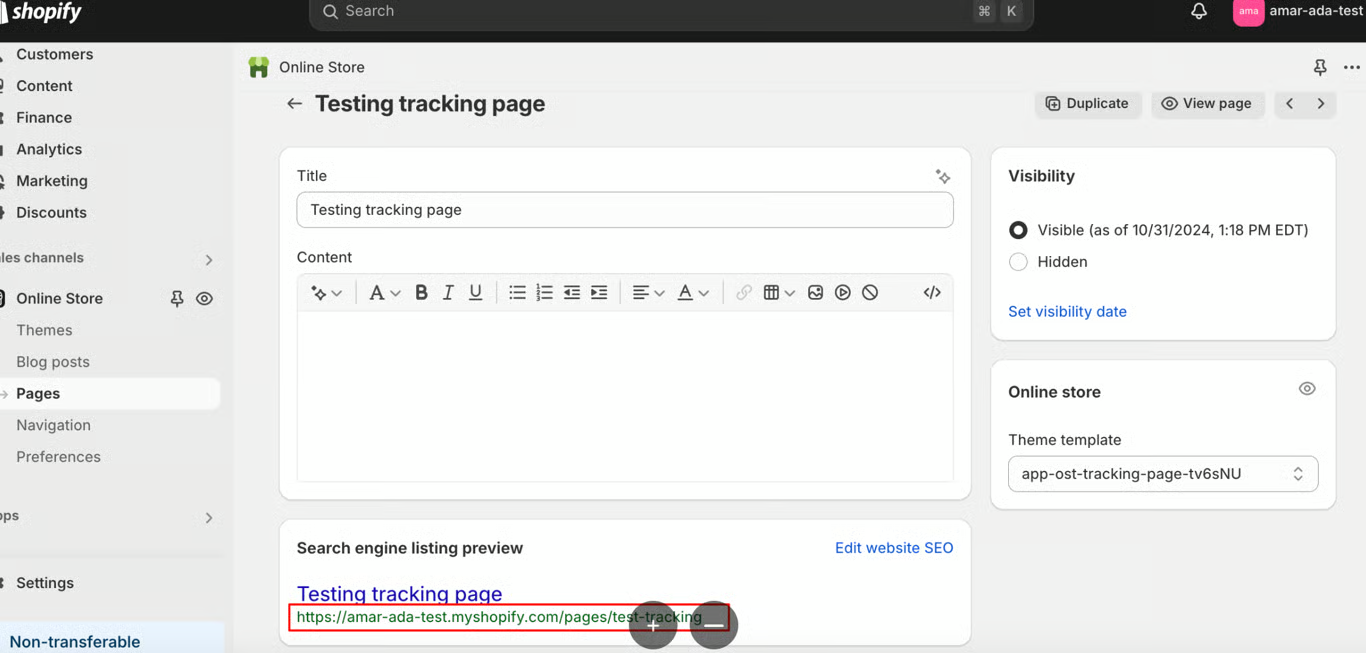This screenshot has width=1366, height=653.
Task: Click Testing tracking page SEO preview title
Action: (x=399, y=593)
